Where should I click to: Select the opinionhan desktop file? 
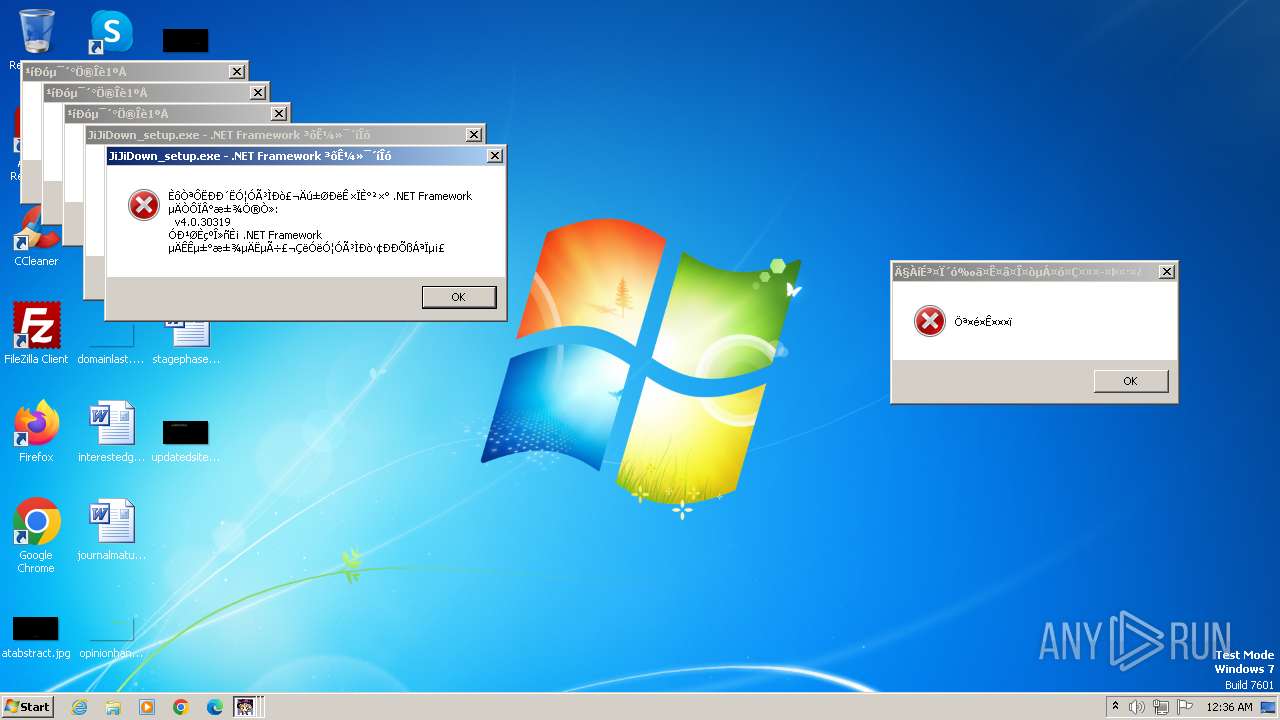point(111,637)
